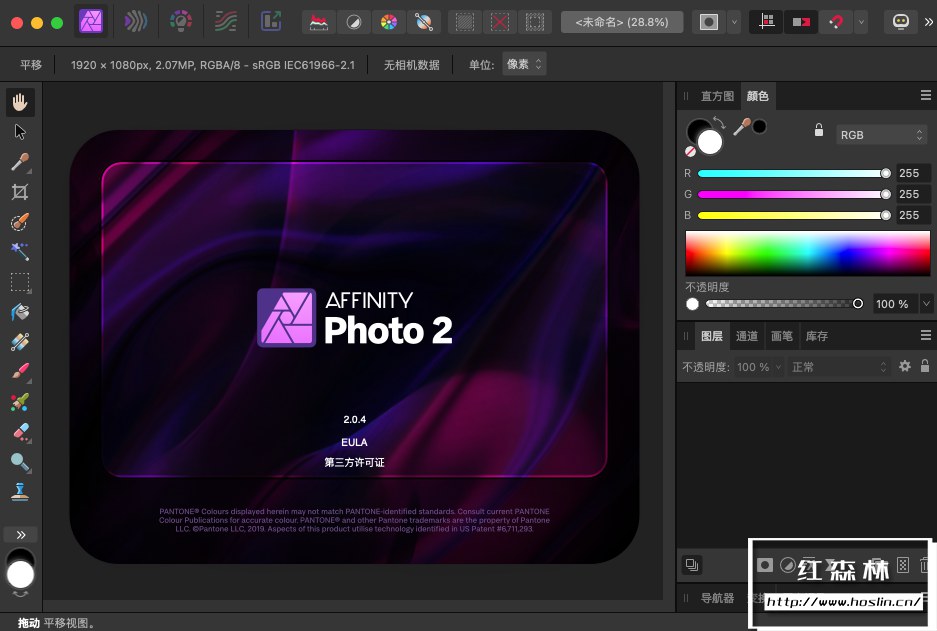Click the Invert Pixel Selection icon
Screen dimensions: 937x631
point(535,23)
